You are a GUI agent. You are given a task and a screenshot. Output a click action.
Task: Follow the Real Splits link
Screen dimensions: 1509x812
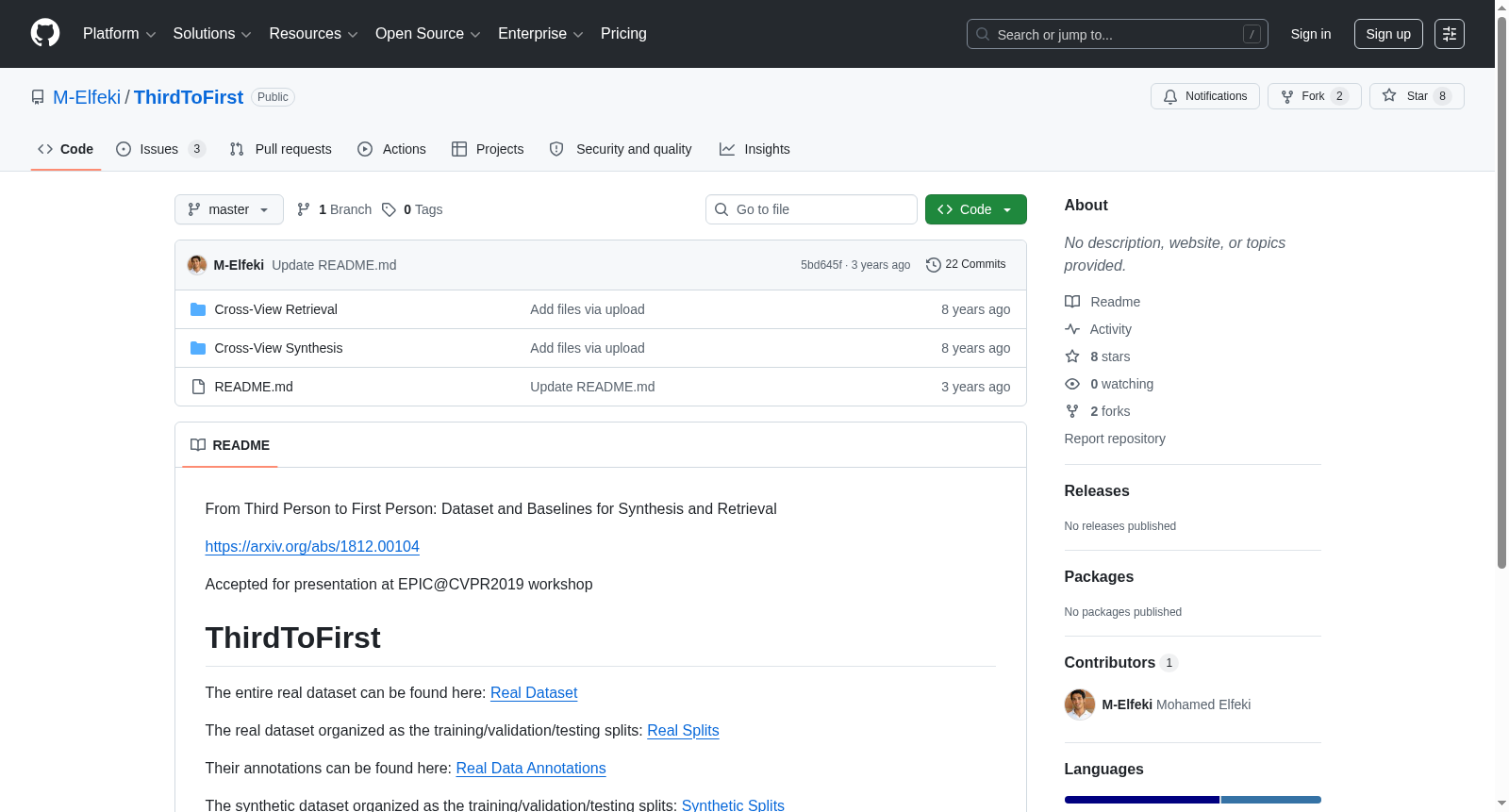(683, 731)
